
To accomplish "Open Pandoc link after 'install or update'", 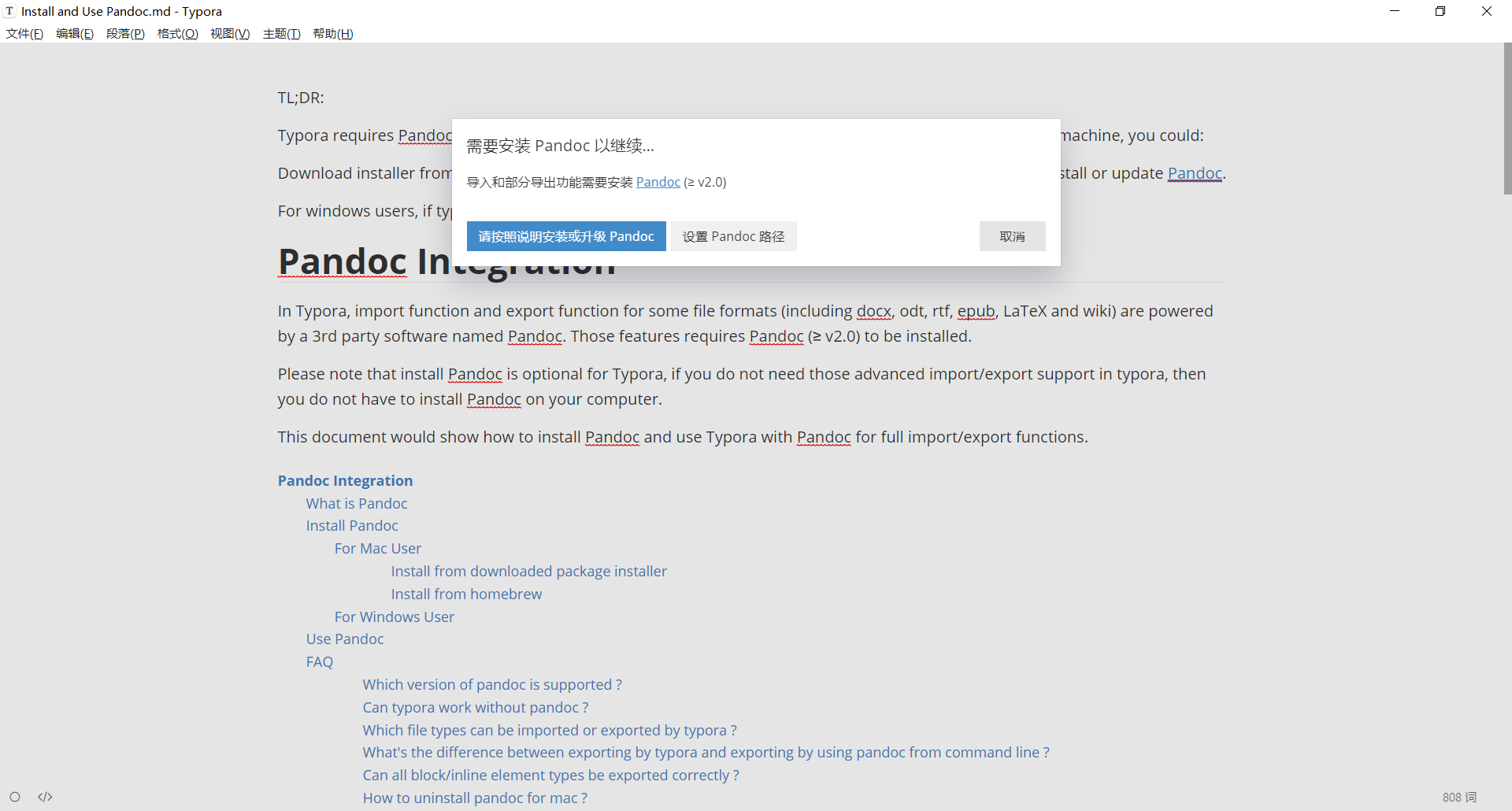I will tap(1195, 173).
